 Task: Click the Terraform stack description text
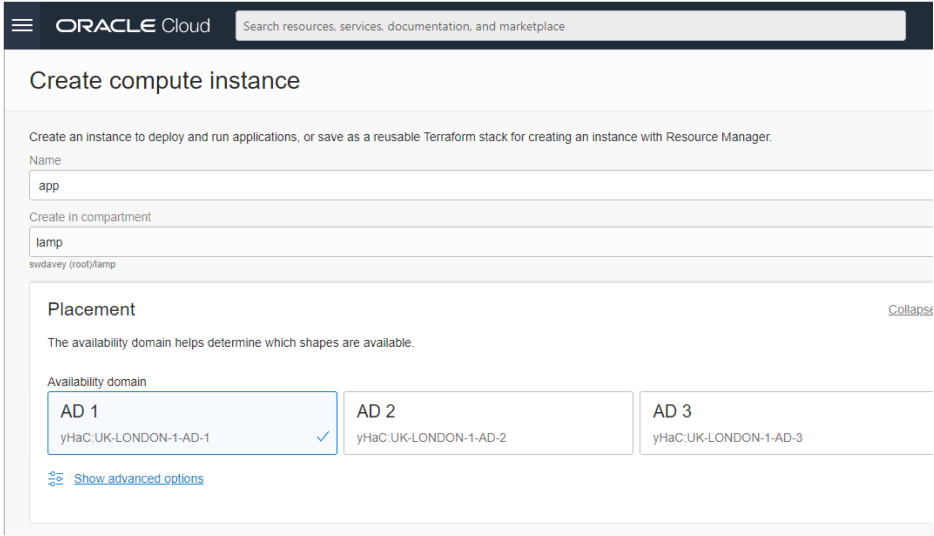400,137
